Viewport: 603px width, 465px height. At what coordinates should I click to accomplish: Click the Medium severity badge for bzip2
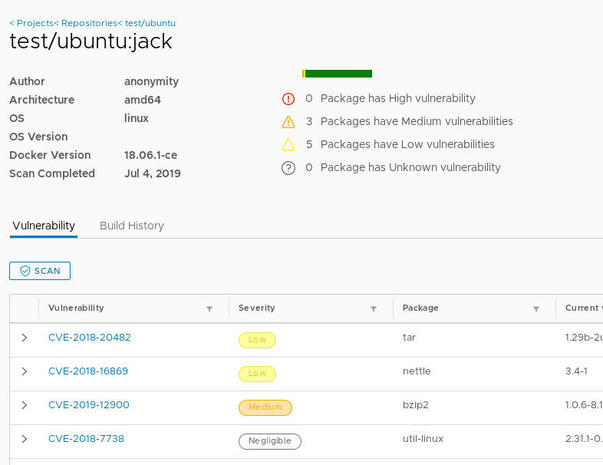coord(265,407)
